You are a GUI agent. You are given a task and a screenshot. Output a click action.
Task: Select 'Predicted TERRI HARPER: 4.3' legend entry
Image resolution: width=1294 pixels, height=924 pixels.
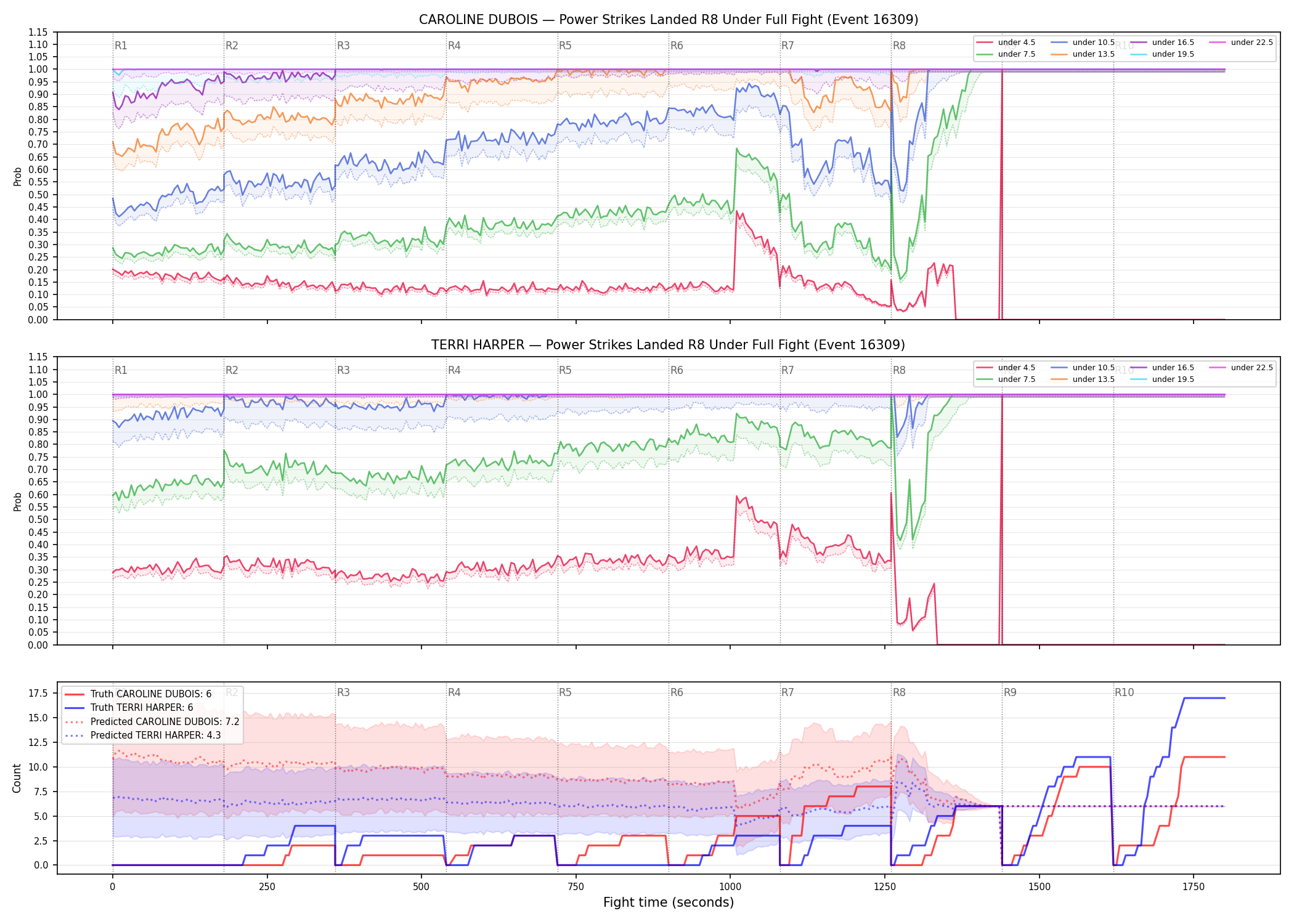tap(142, 736)
